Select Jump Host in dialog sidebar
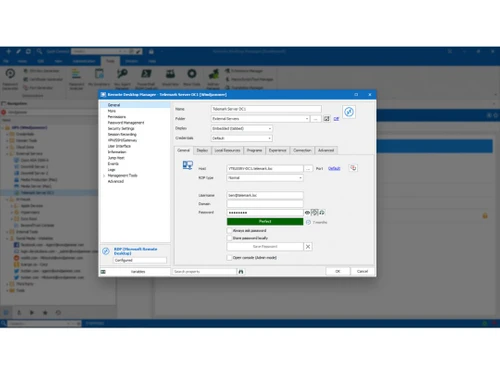Screen dimensions: 500x375 tap(116, 158)
